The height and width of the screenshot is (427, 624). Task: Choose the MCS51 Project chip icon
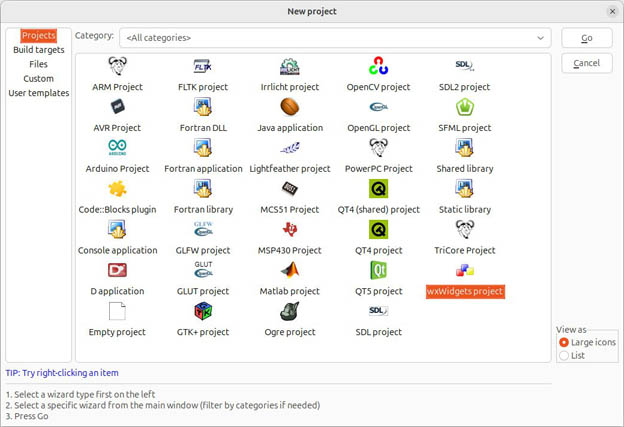point(290,188)
